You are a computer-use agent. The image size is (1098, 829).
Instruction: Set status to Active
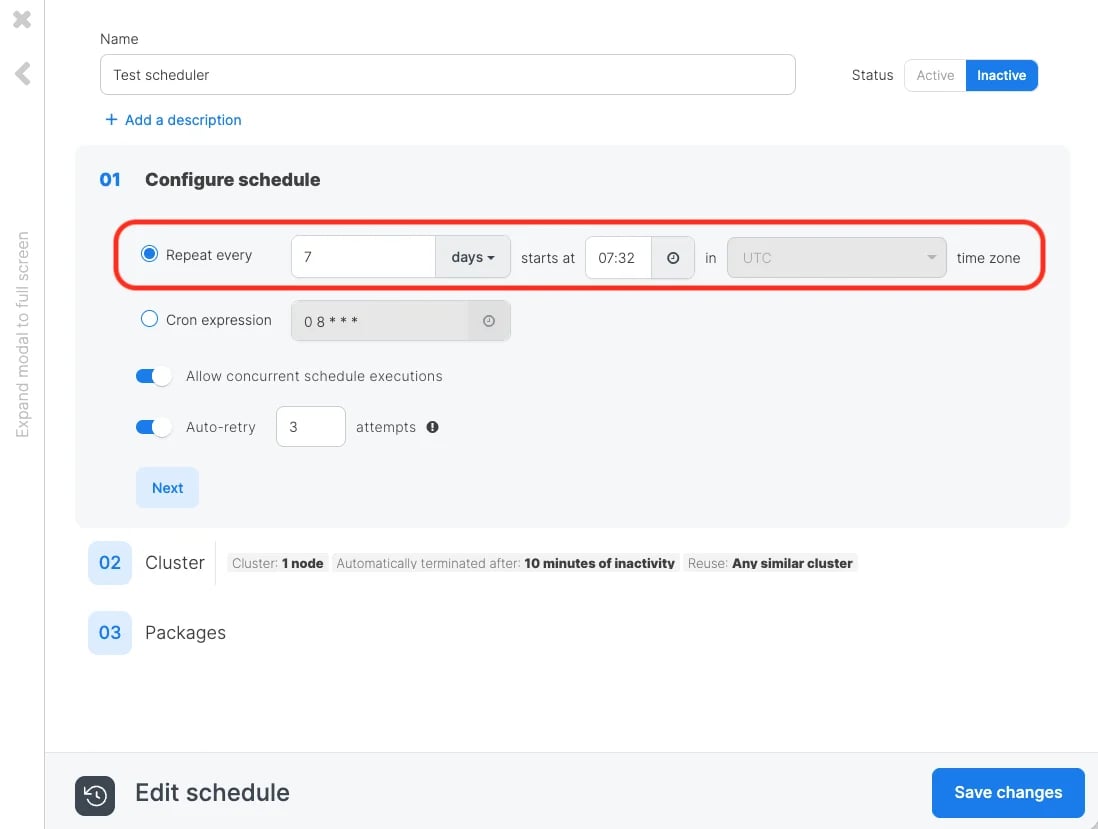pyautogui.click(x=936, y=76)
